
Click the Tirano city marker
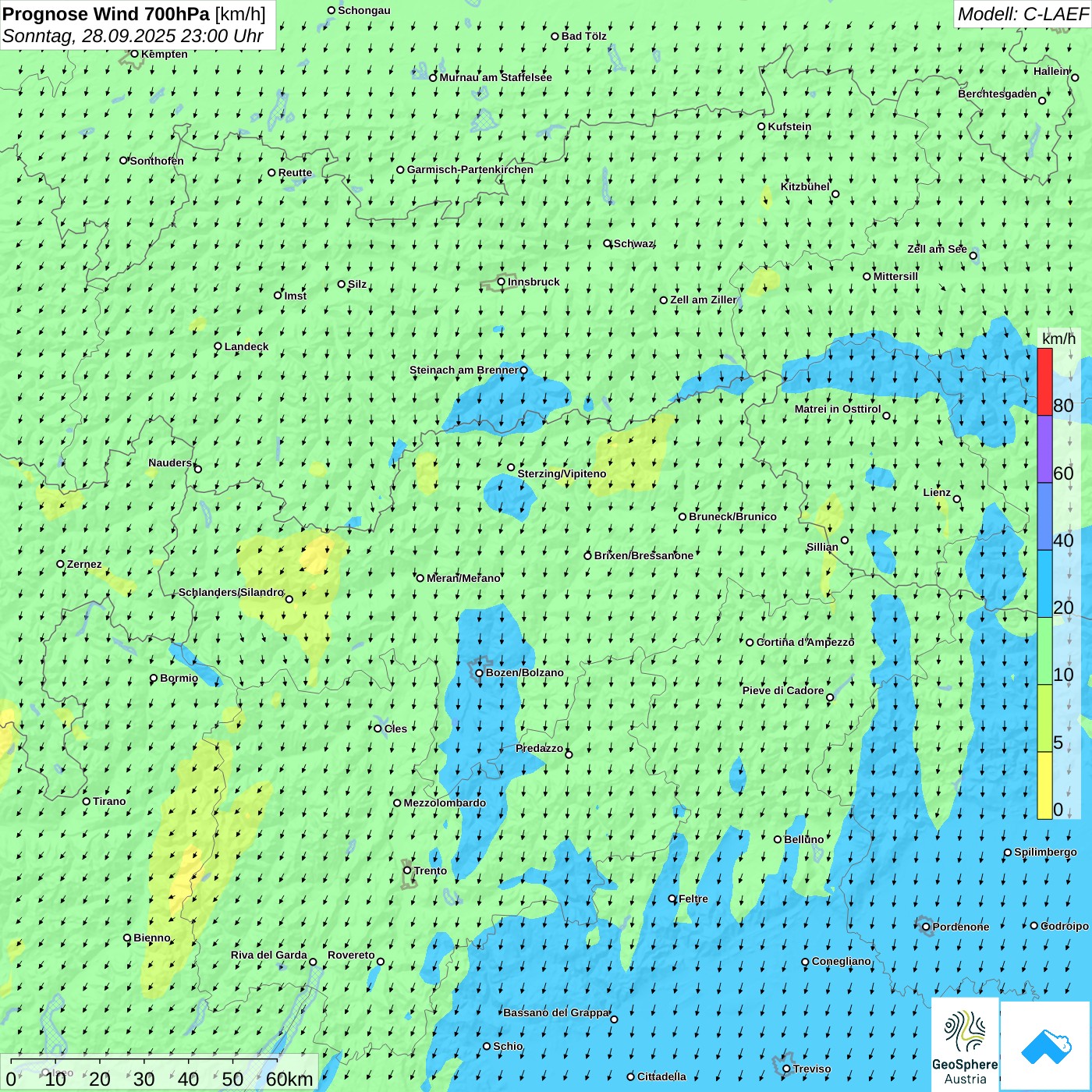(87, 801)
